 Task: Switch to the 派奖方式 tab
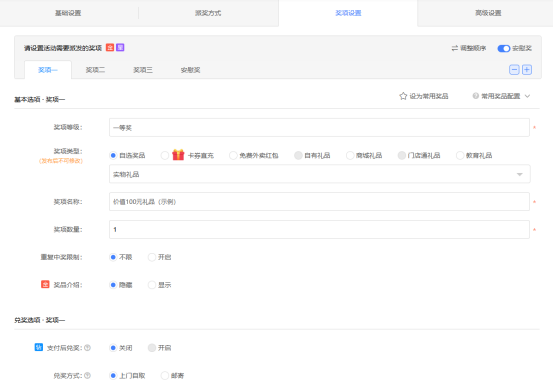point(208,13)
